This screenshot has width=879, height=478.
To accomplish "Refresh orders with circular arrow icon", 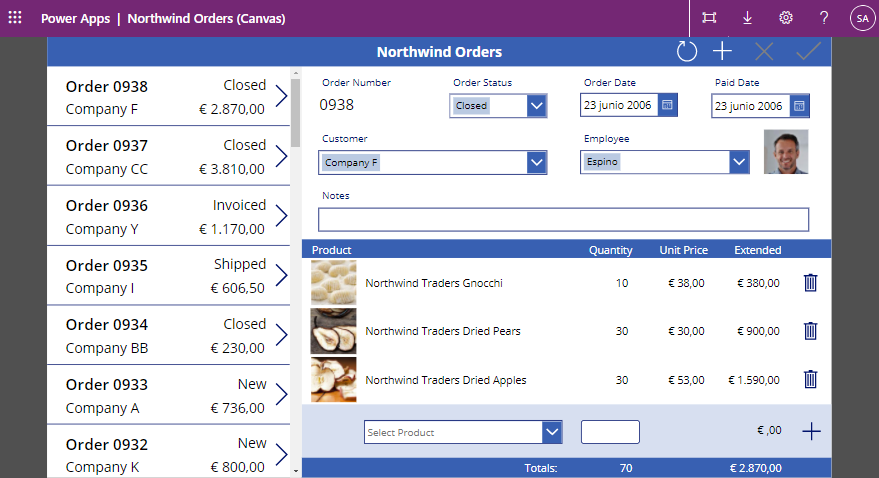I will (687, 52).
